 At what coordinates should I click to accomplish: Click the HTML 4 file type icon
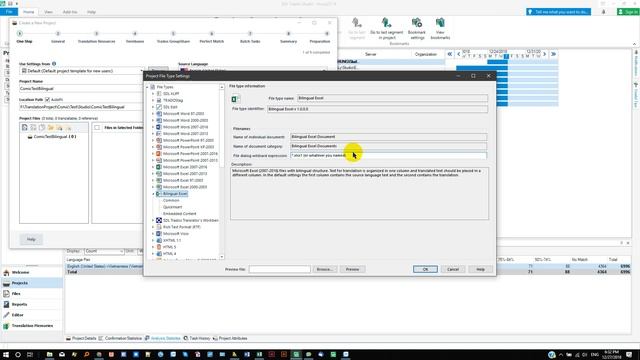(159, 253)
